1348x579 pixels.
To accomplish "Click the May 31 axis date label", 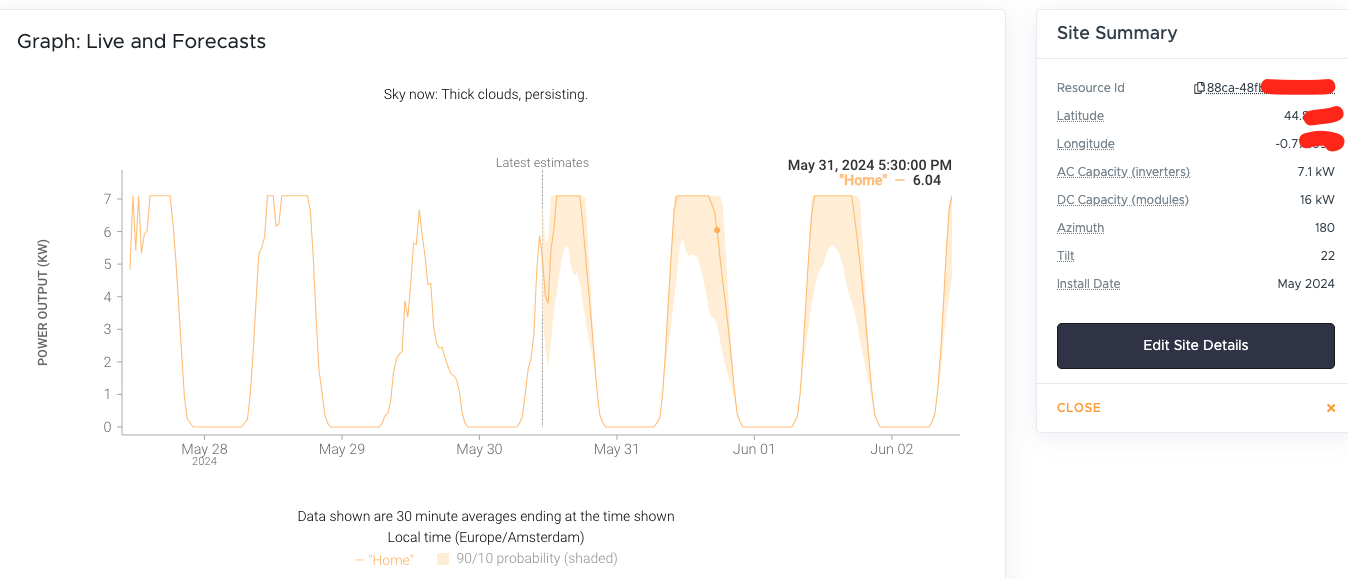I will coord(616,450).
